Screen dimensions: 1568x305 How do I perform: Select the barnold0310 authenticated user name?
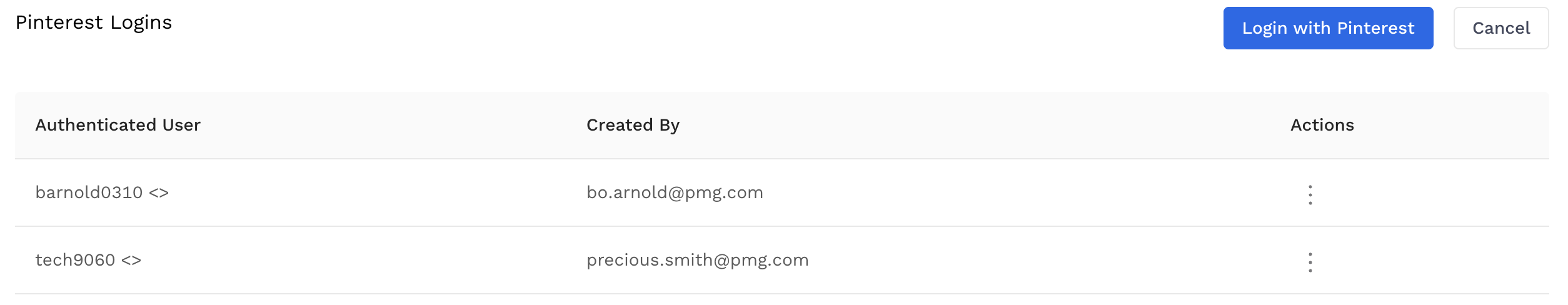[x=89, y=192]
